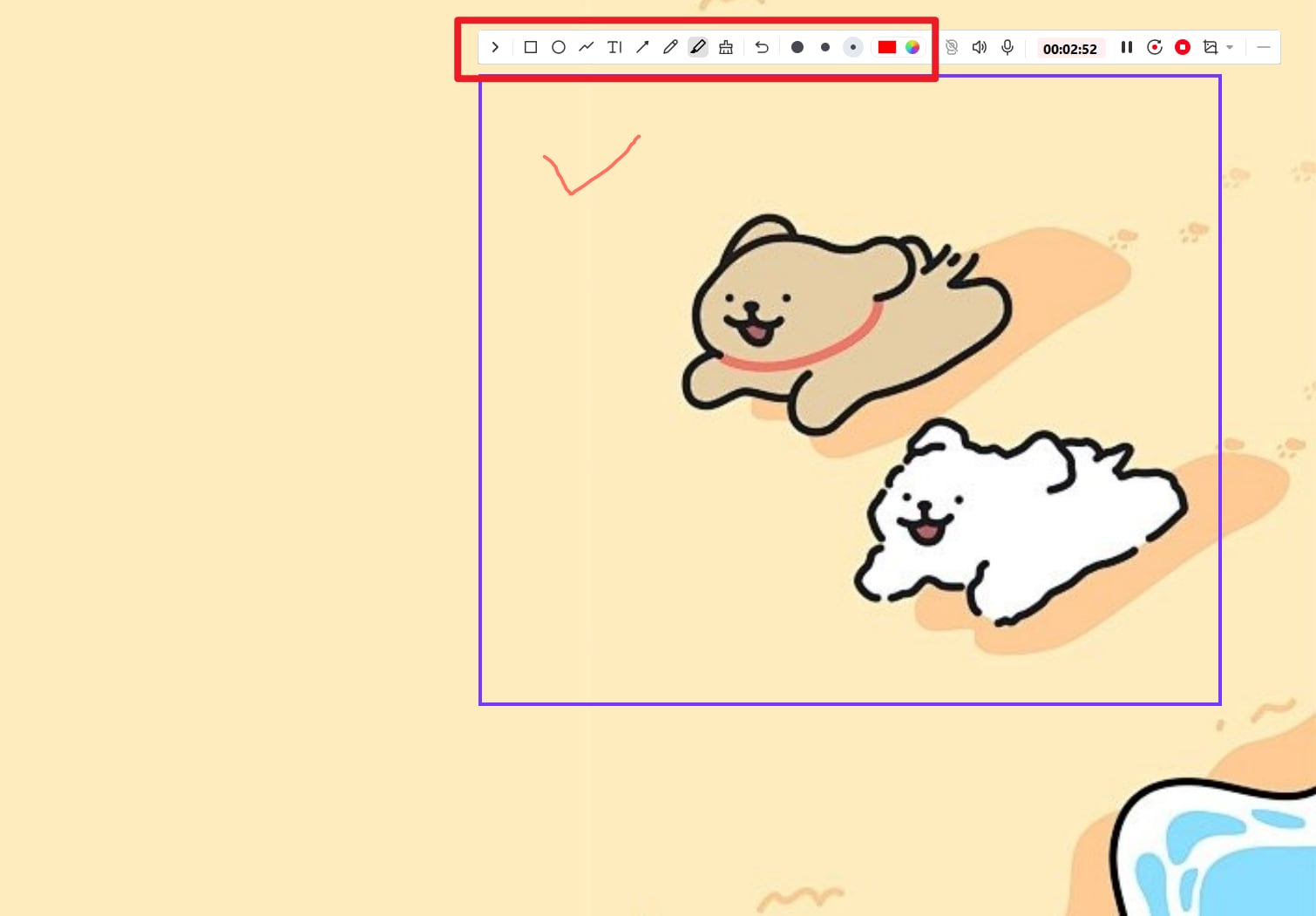Toggle the webcam on or off
The height and width of the screenshot is (916, 1316).
click(x=952, y=47)
